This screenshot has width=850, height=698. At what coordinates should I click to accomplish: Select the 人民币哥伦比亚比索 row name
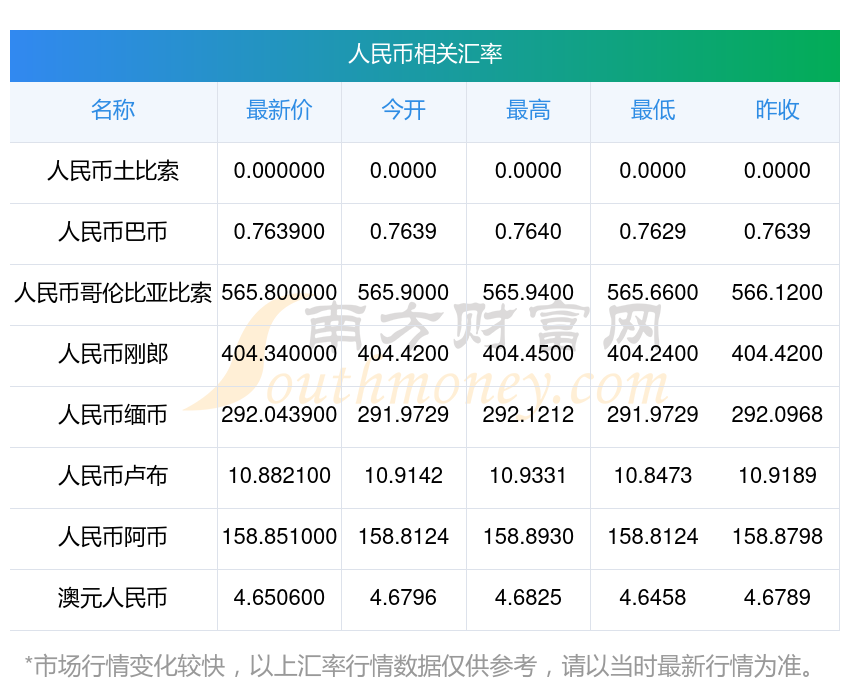(113, 293)
